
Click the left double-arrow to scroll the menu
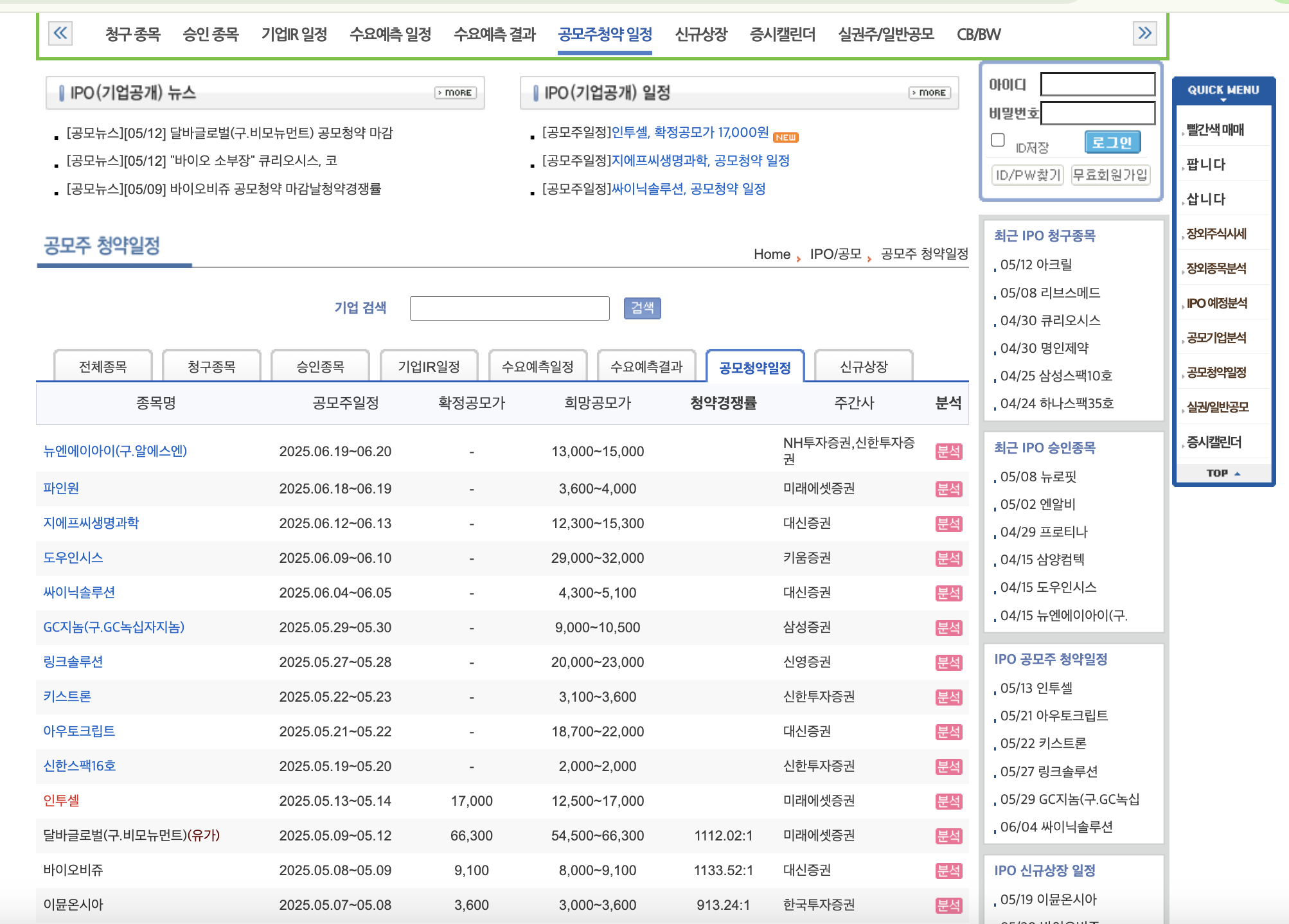coord(61,33)
